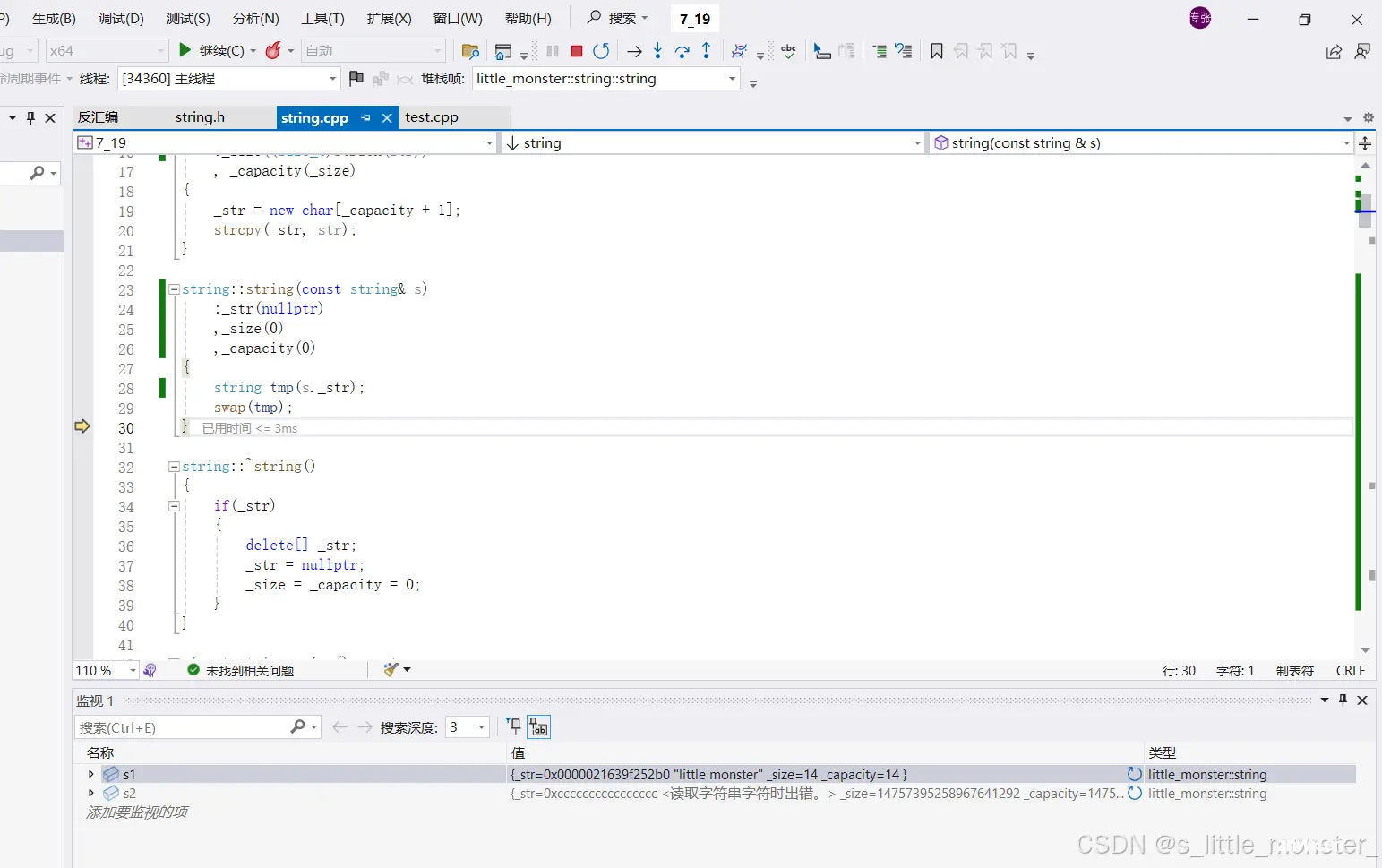Screen dimensions: 1382x868
Task: Open the tab settings gear icon
Action: point(1368,117)
